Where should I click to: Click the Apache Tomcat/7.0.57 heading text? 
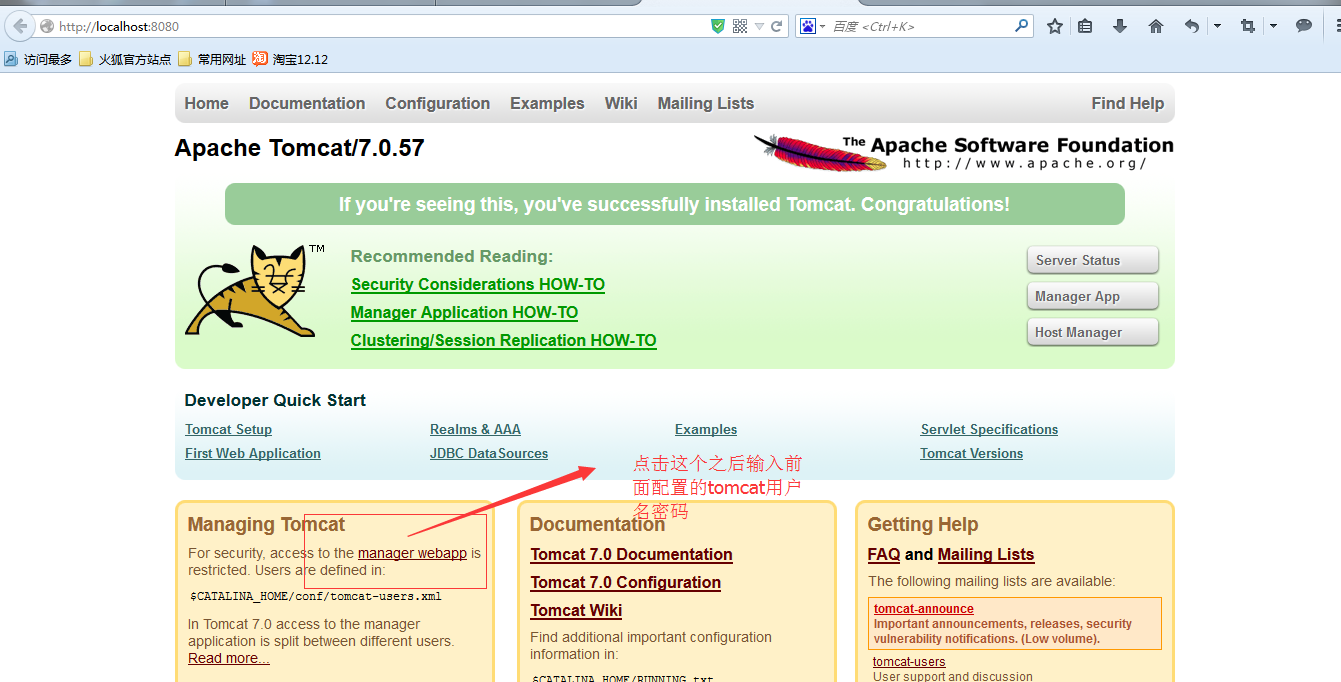click(299, 148)
